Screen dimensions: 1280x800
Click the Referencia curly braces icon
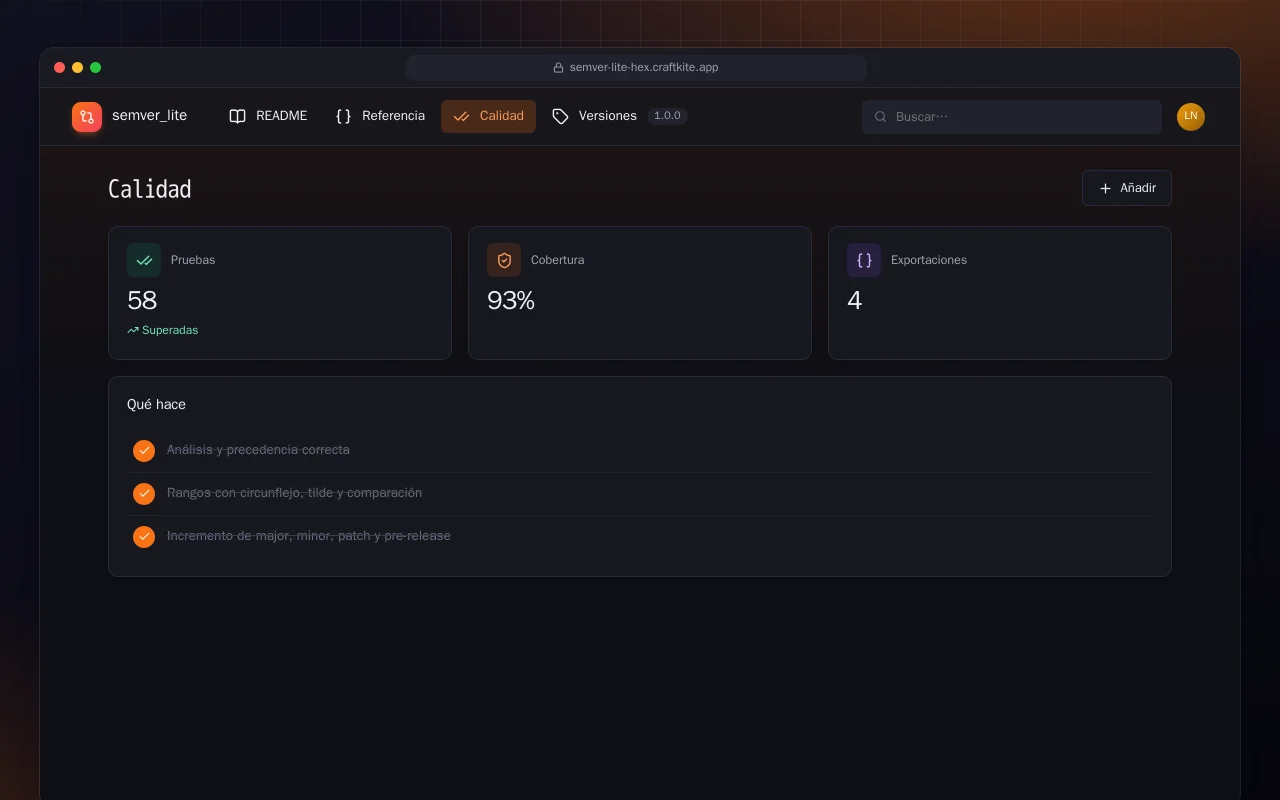pos(343,116)
